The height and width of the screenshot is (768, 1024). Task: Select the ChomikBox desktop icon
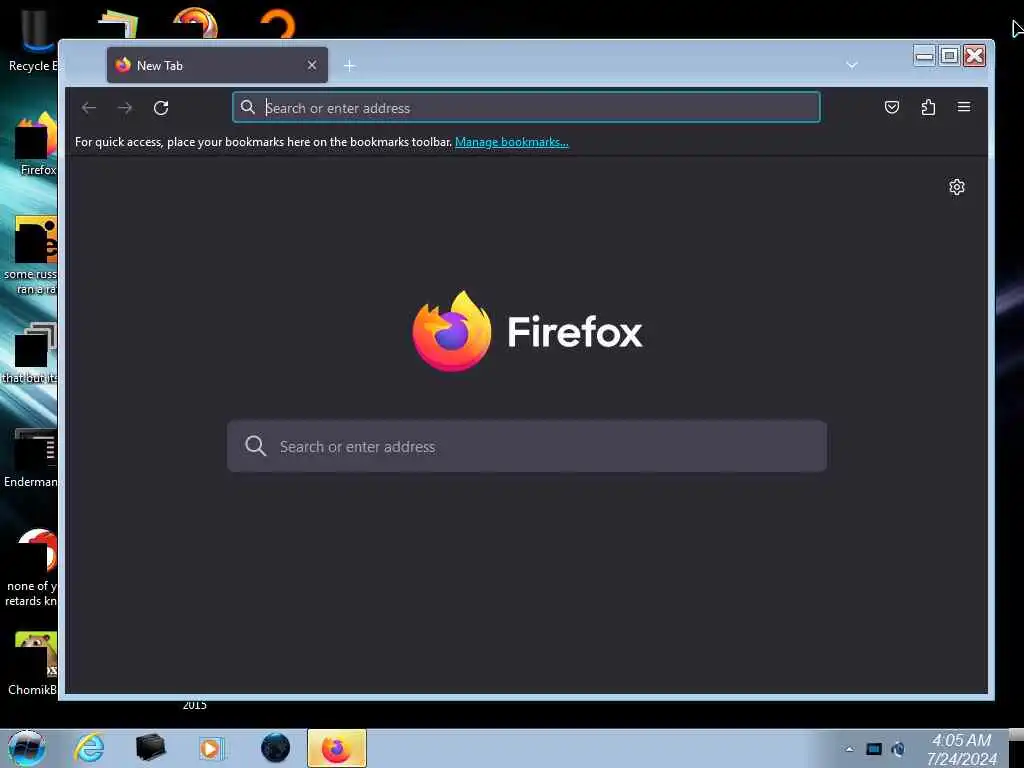pyautogui.click(x=33, y=664)
